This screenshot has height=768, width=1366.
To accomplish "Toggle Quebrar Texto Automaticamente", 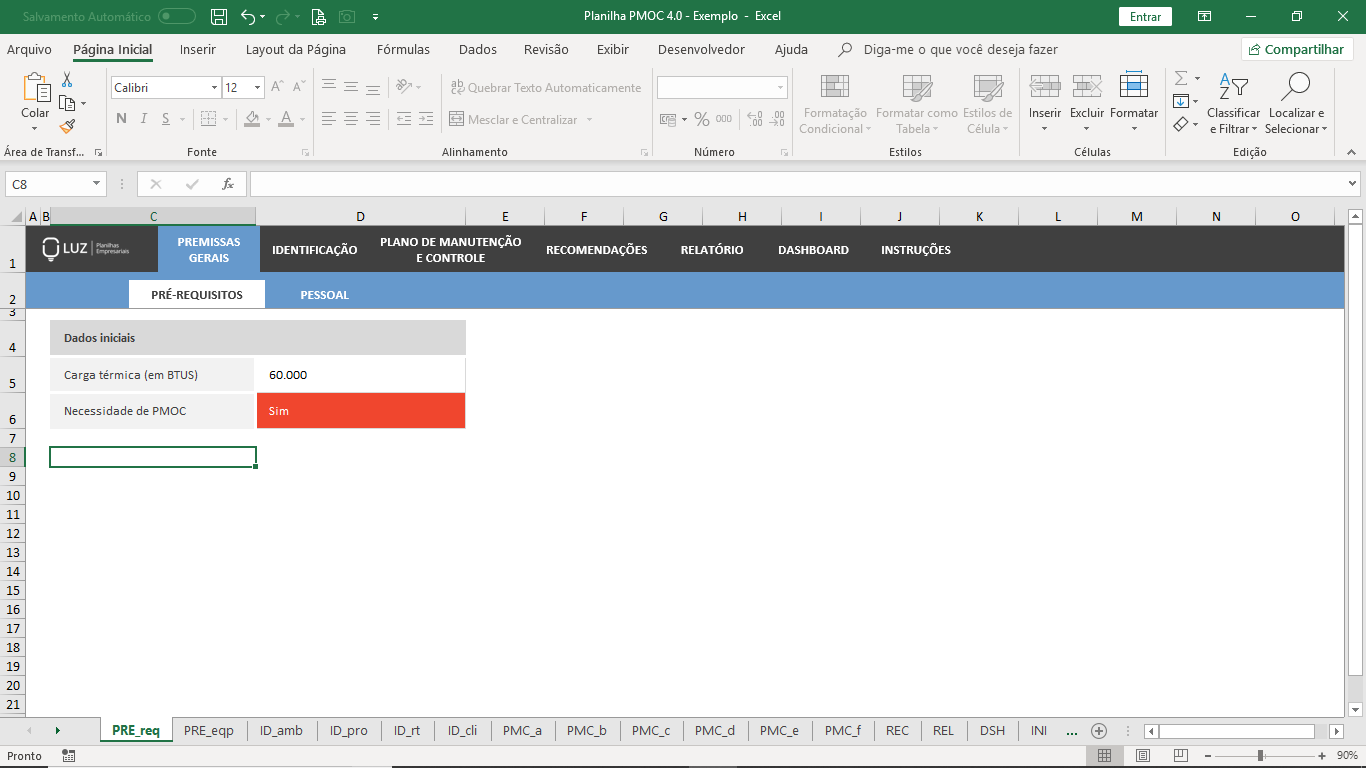I will 546,88.
